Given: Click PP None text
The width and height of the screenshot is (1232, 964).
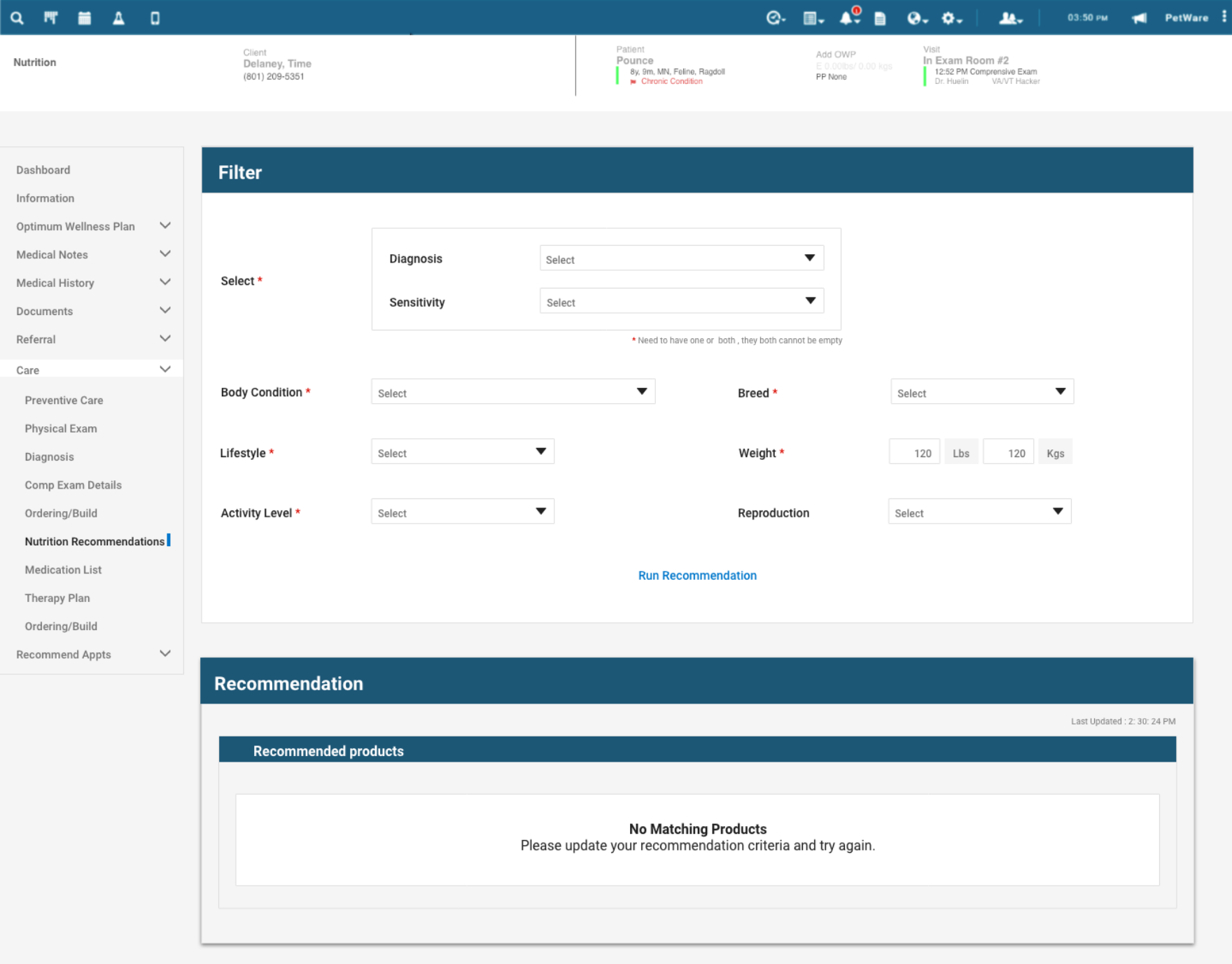Looking at the screenshot, I should [x=831, y=77].
